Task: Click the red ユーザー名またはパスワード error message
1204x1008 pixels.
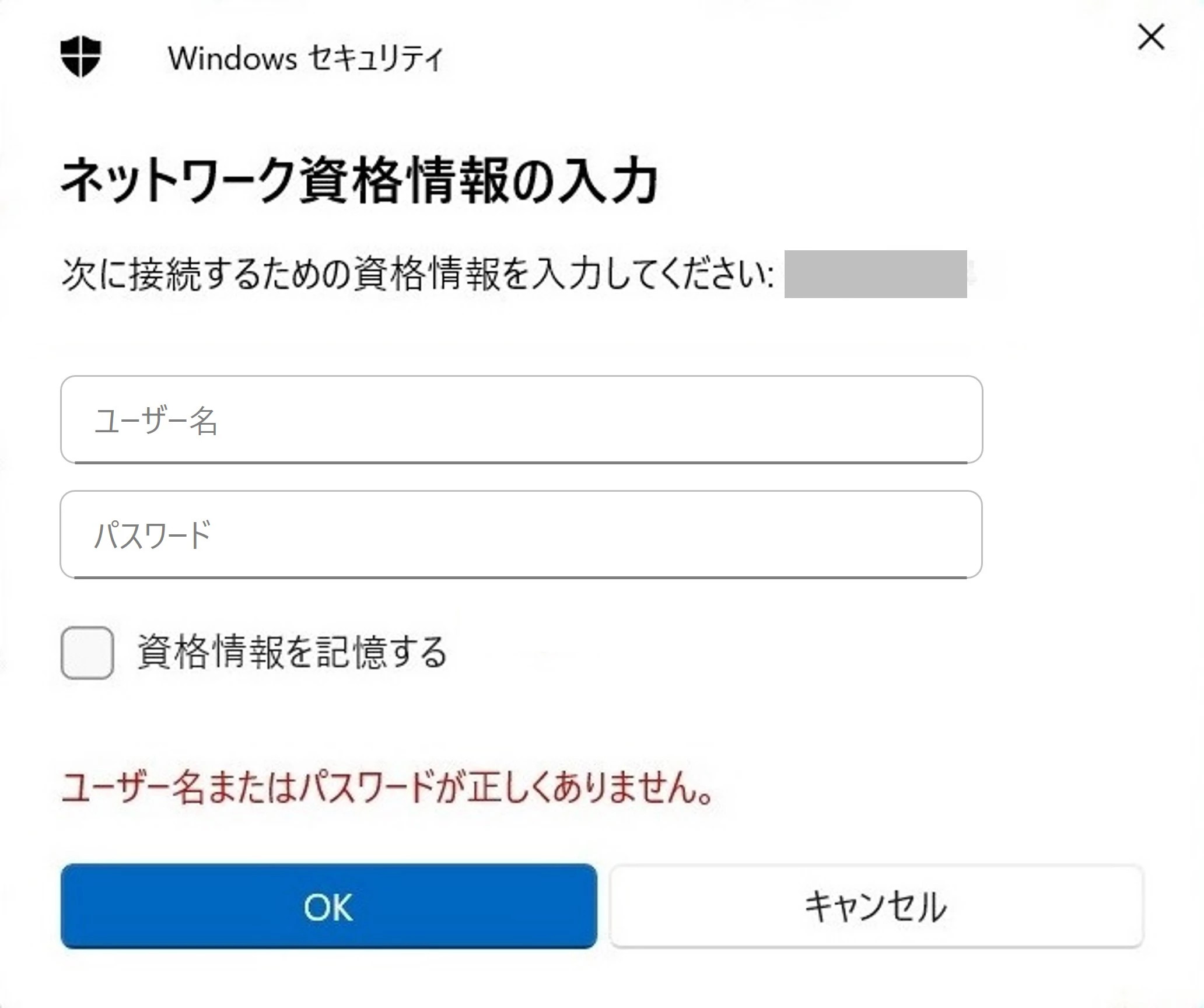Action: pos(388,787)
